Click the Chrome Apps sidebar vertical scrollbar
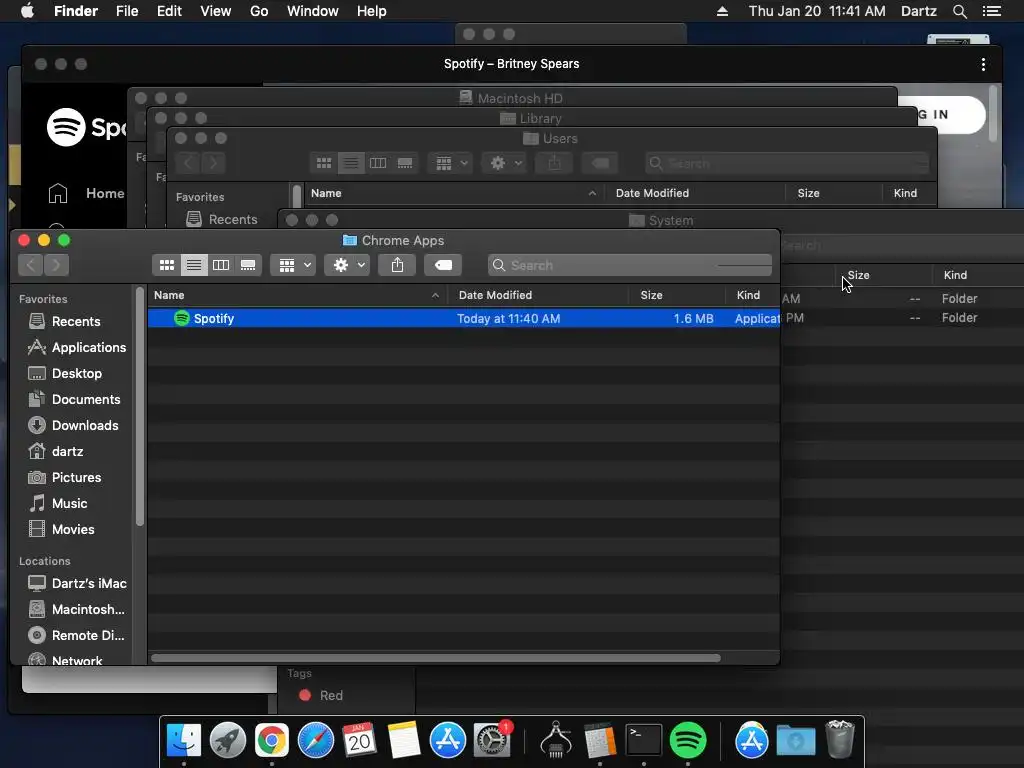1024x768 pixels. point(139,406)
